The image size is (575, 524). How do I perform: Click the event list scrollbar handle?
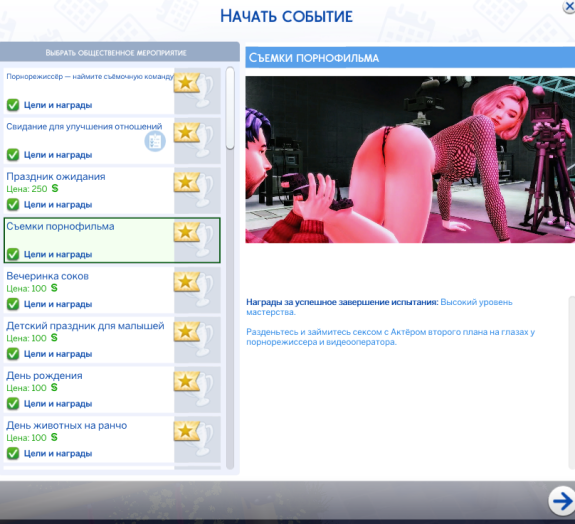coord(230,108)
